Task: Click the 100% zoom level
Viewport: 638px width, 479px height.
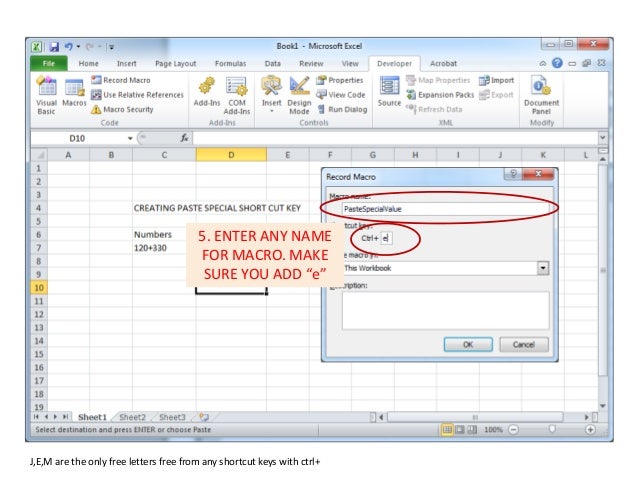Action: point(493,429)
